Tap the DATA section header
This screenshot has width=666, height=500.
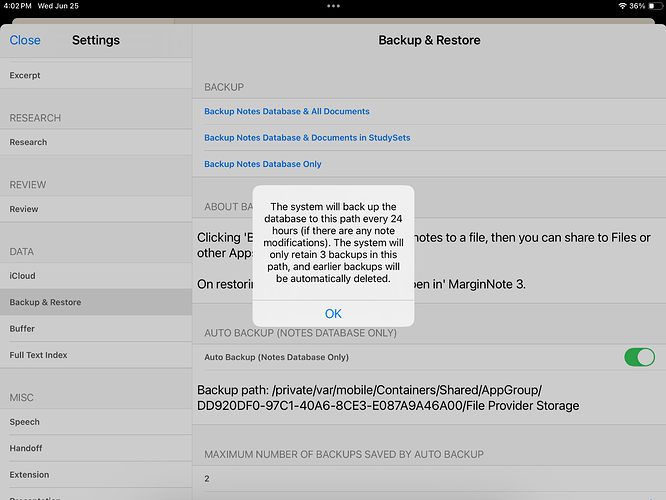[x=22, y=251]
